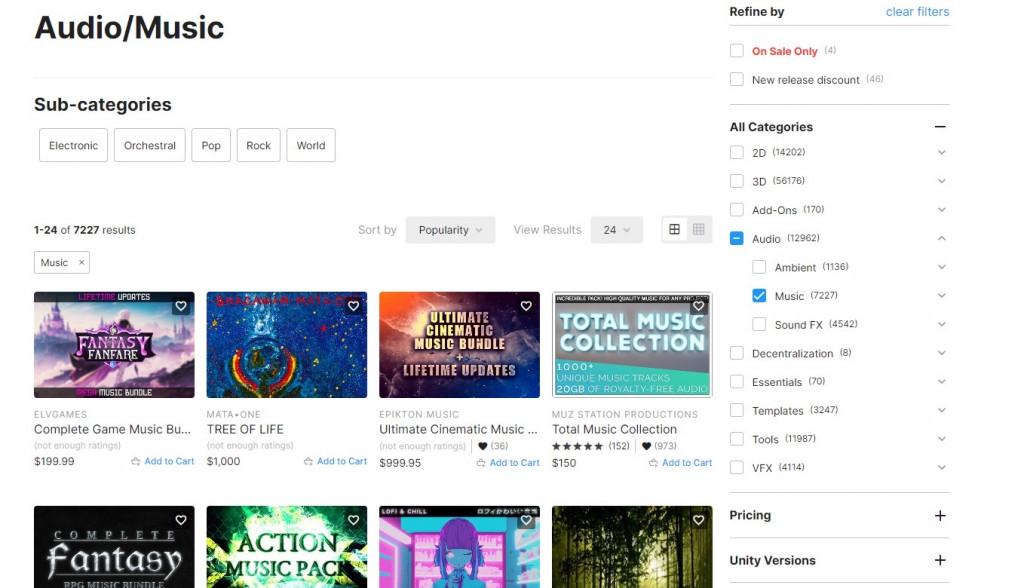Open the Action Music Pack thumbnail
This screenshot has height=588, width=1024.
(287, 547)
